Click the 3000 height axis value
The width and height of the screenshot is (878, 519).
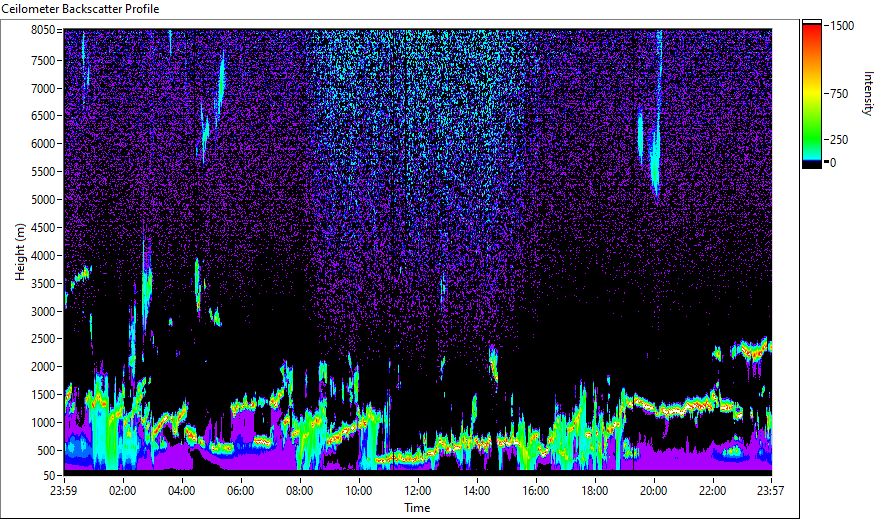(x=43, y=312)
